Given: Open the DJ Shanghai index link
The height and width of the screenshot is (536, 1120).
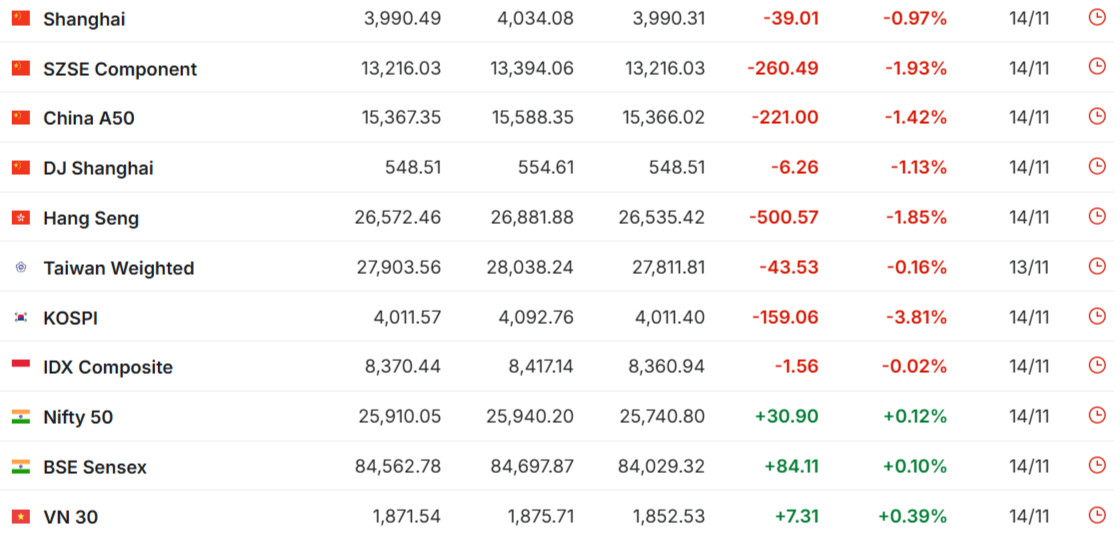Looking at the screenshot, I should pos(98,168).
